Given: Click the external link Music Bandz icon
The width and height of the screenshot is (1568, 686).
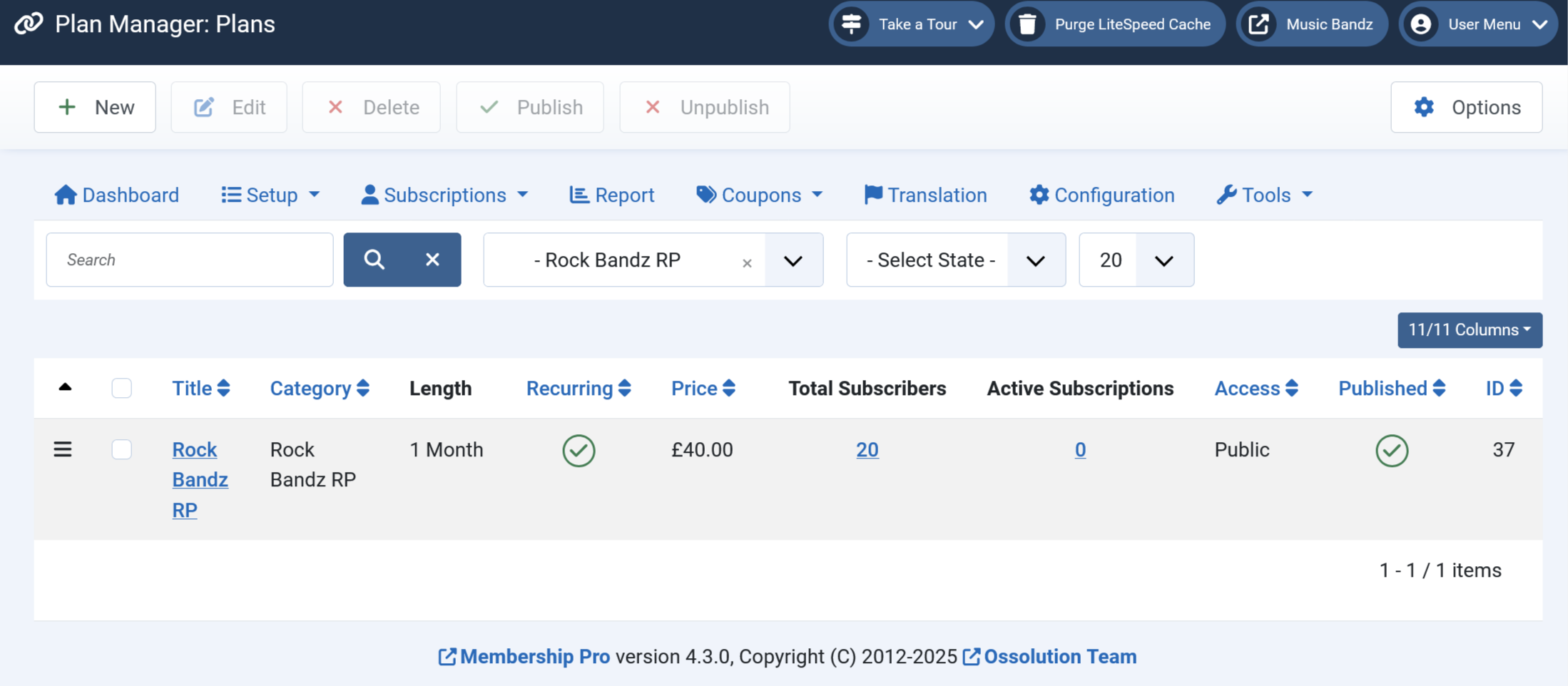Looking at the screenshot, I should [1258, 24].
